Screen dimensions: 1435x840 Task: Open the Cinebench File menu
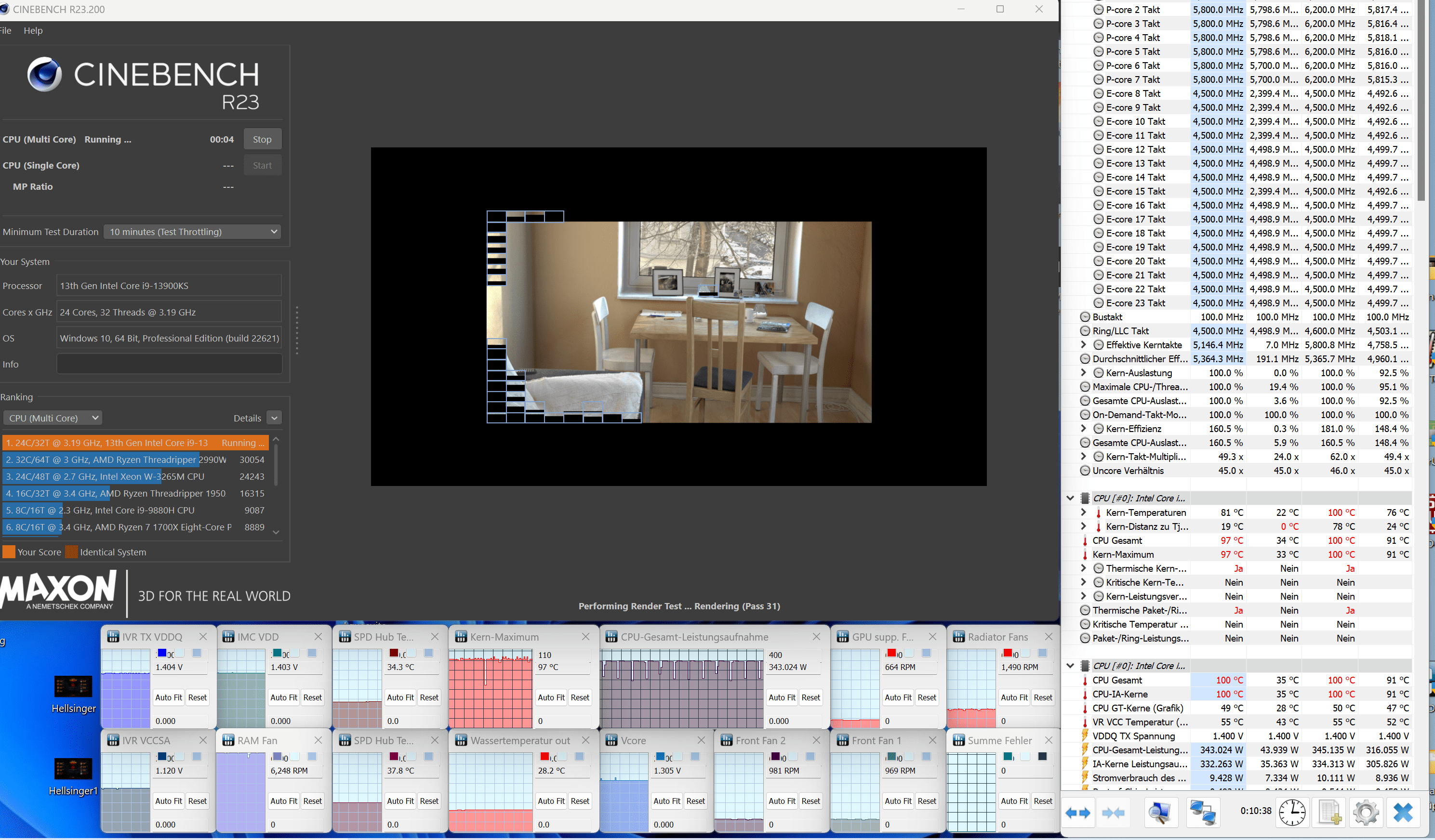6,31
